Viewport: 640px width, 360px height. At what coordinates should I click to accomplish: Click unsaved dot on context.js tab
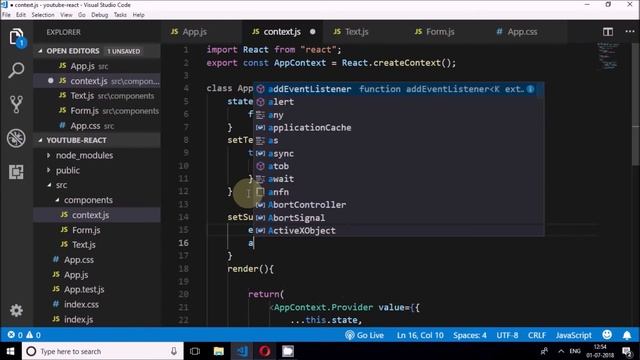tap(312, 32)
